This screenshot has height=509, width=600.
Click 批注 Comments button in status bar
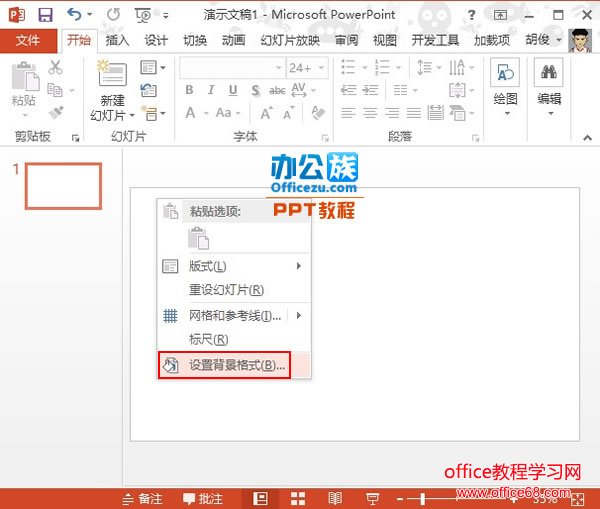tap(203, 499)
